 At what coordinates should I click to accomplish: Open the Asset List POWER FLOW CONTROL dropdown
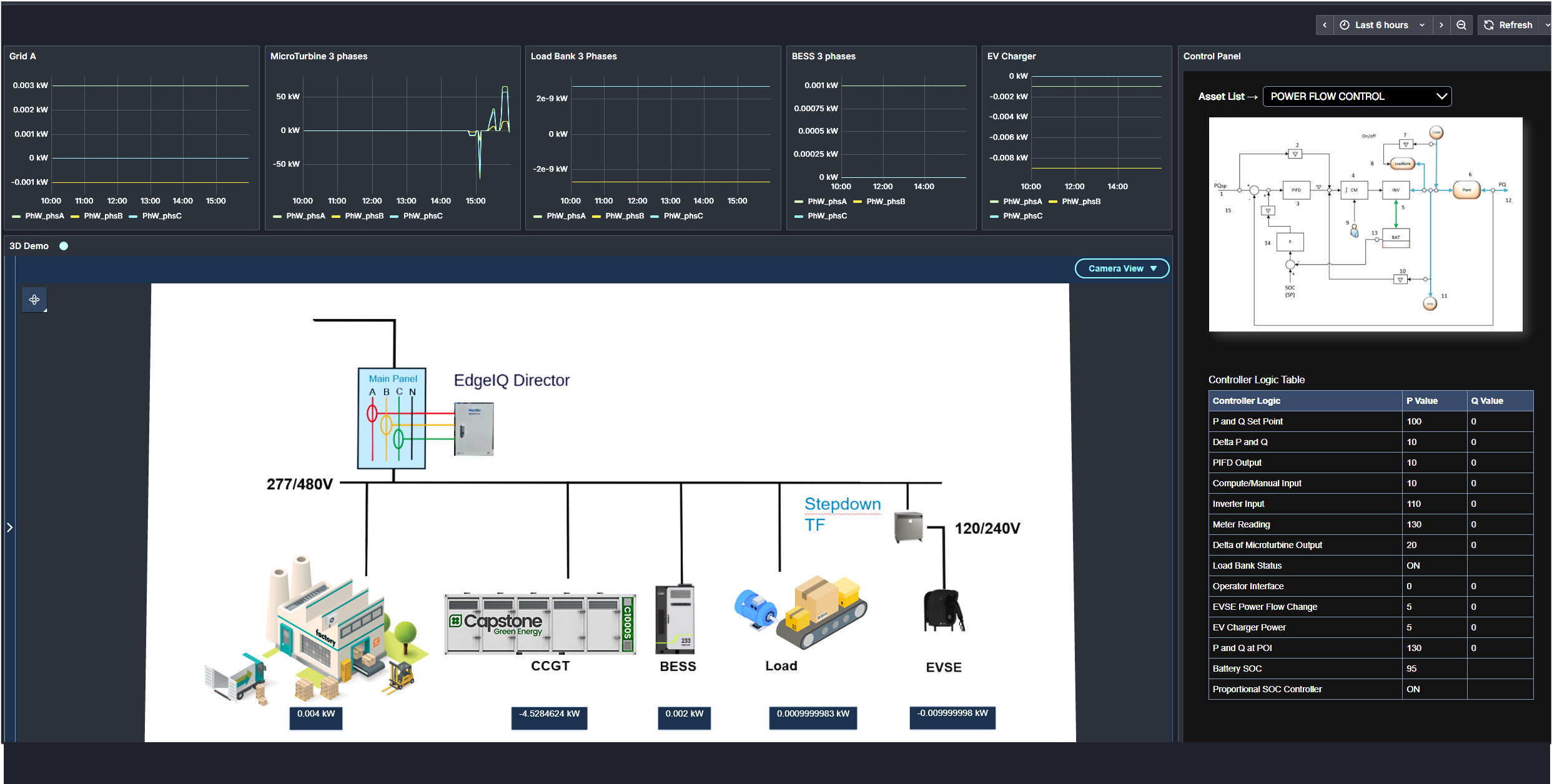coord(1357,96)
